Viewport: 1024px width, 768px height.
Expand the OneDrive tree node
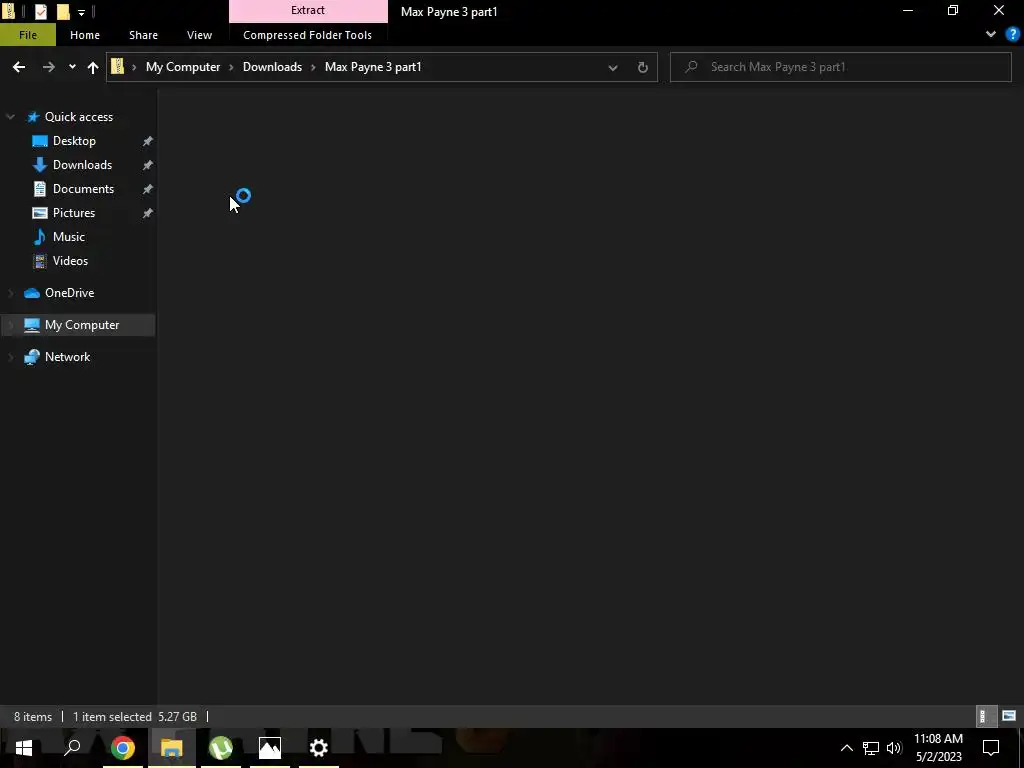point(10,293)
